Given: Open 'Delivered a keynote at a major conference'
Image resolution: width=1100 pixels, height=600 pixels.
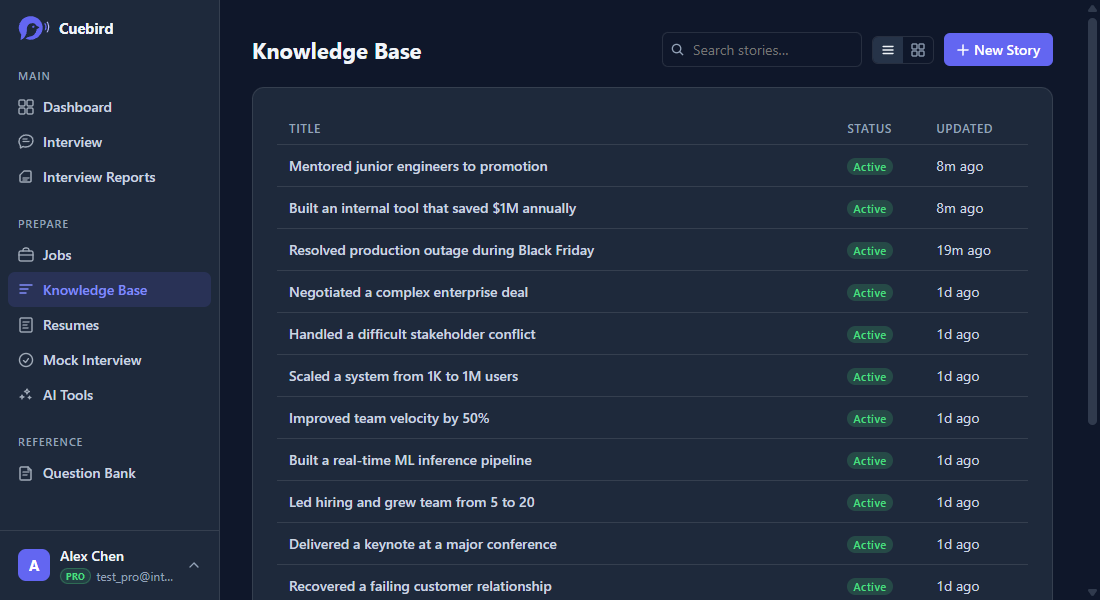Looking at the screenshot, I should 422,545.
